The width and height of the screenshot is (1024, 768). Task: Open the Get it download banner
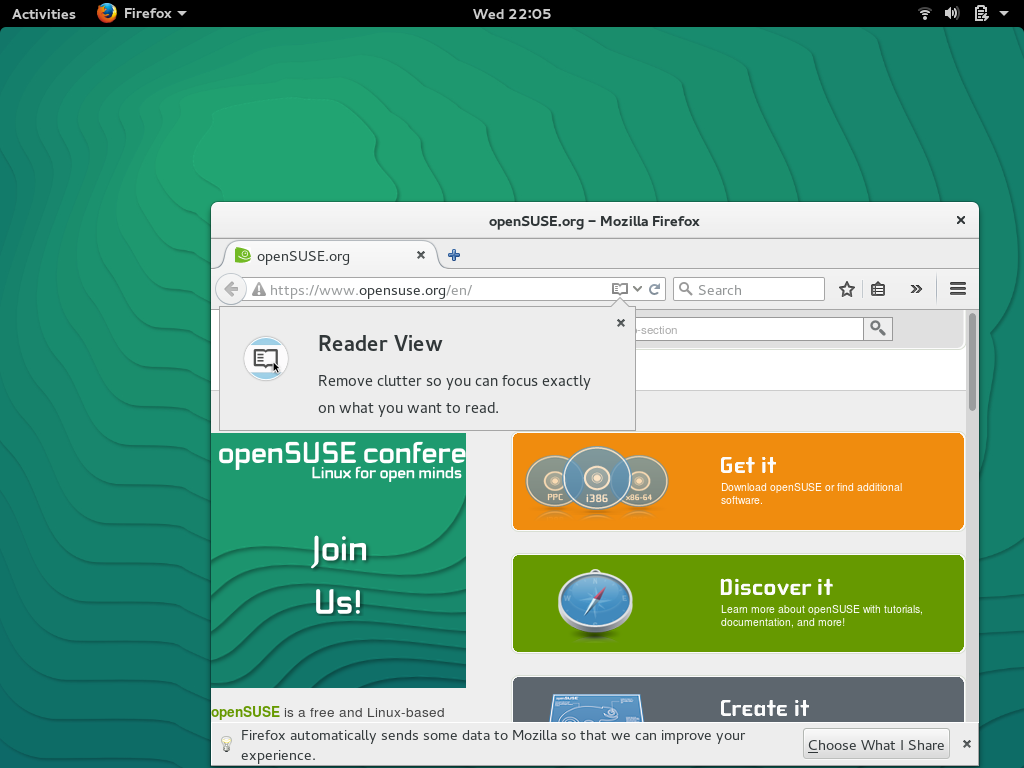coord(738,481)
